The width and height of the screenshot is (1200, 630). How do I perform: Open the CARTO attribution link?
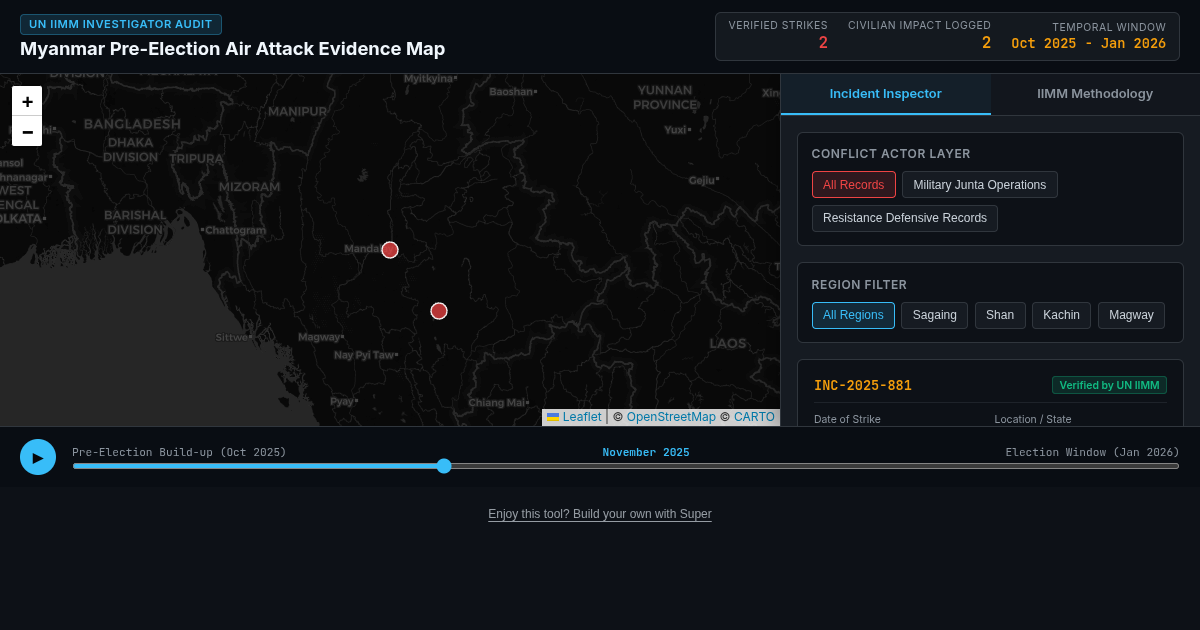click(754, 417)
